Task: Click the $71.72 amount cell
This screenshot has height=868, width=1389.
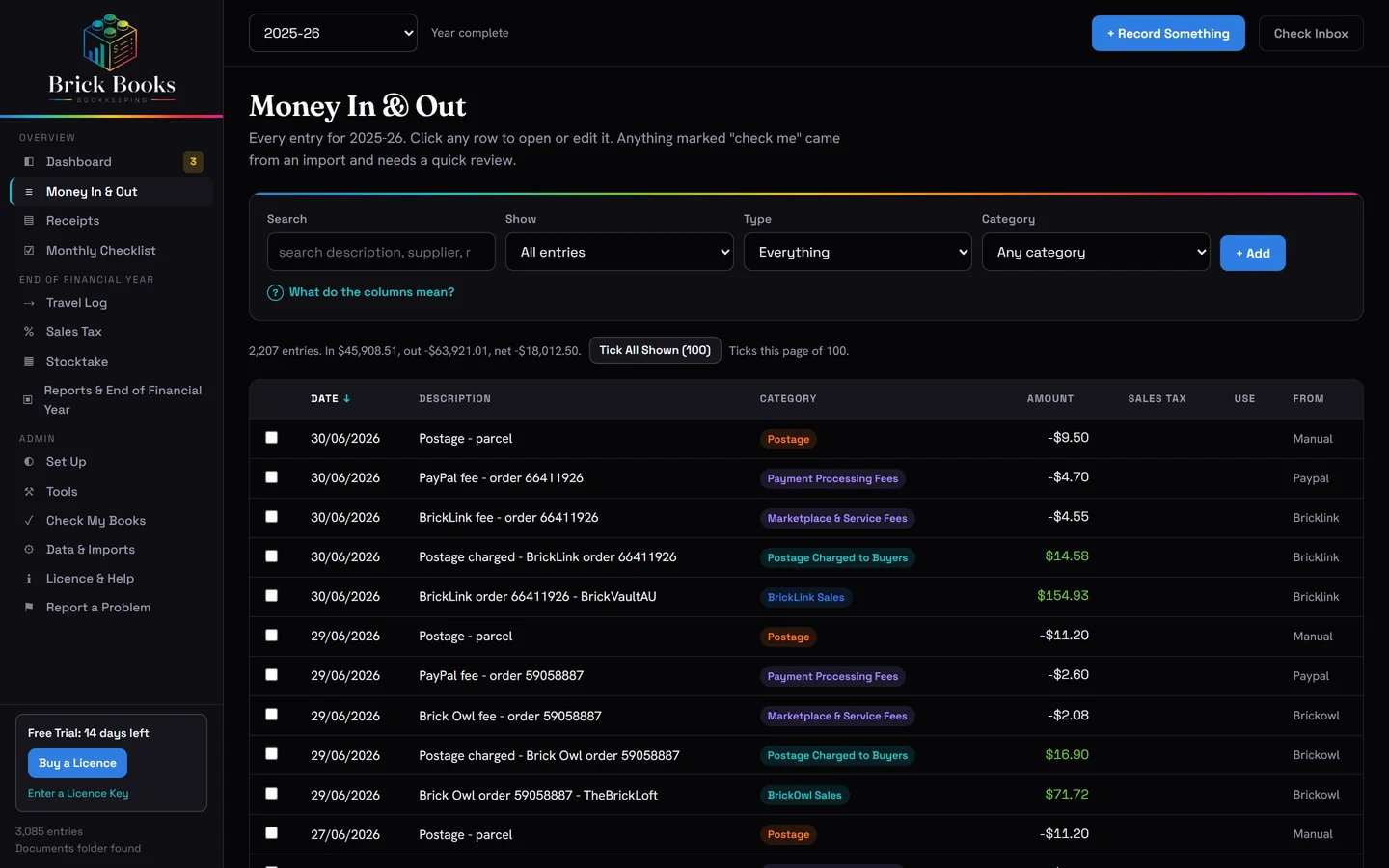Action: point(1067,794)
